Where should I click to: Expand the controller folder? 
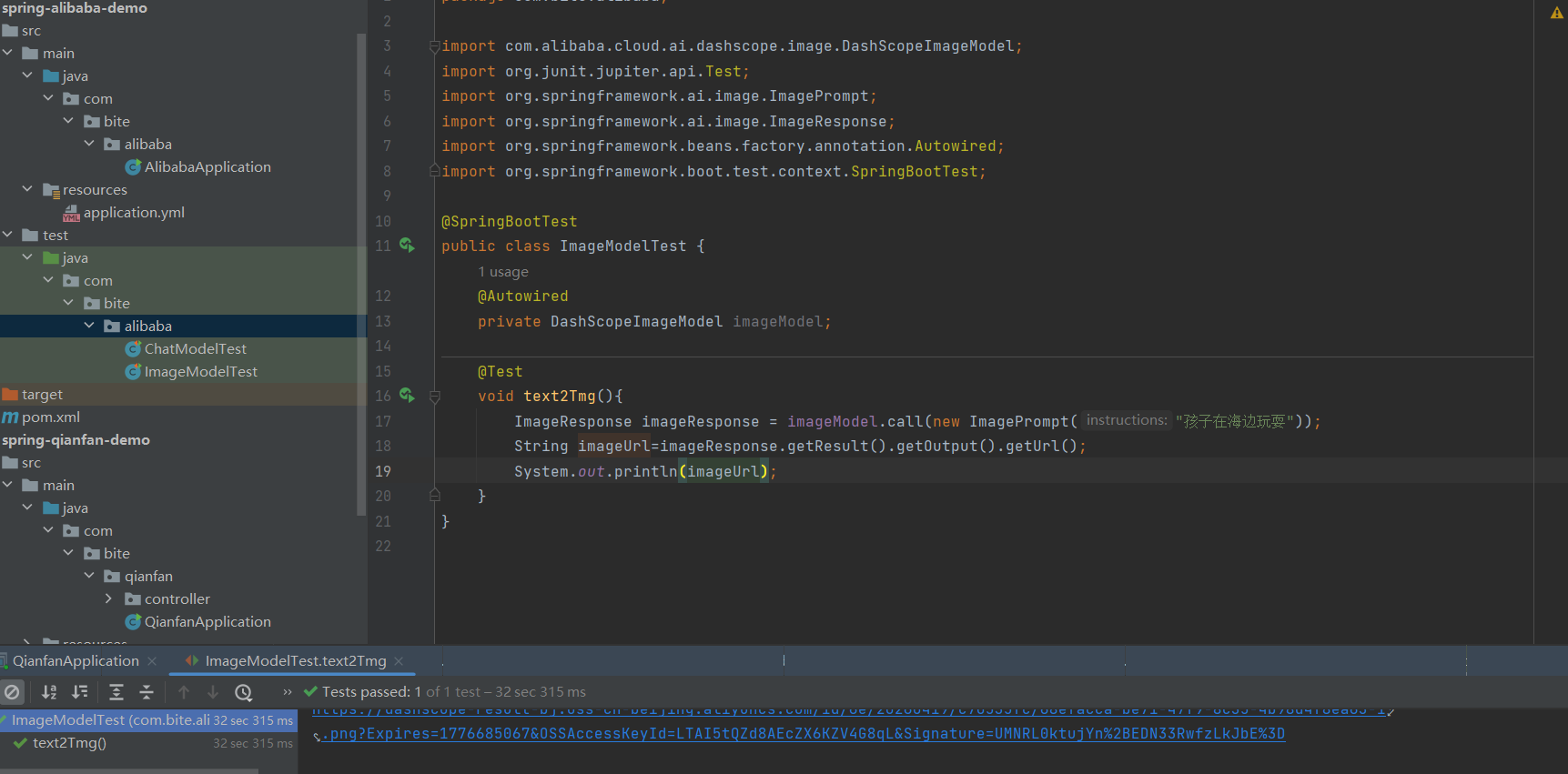[109, 598]
